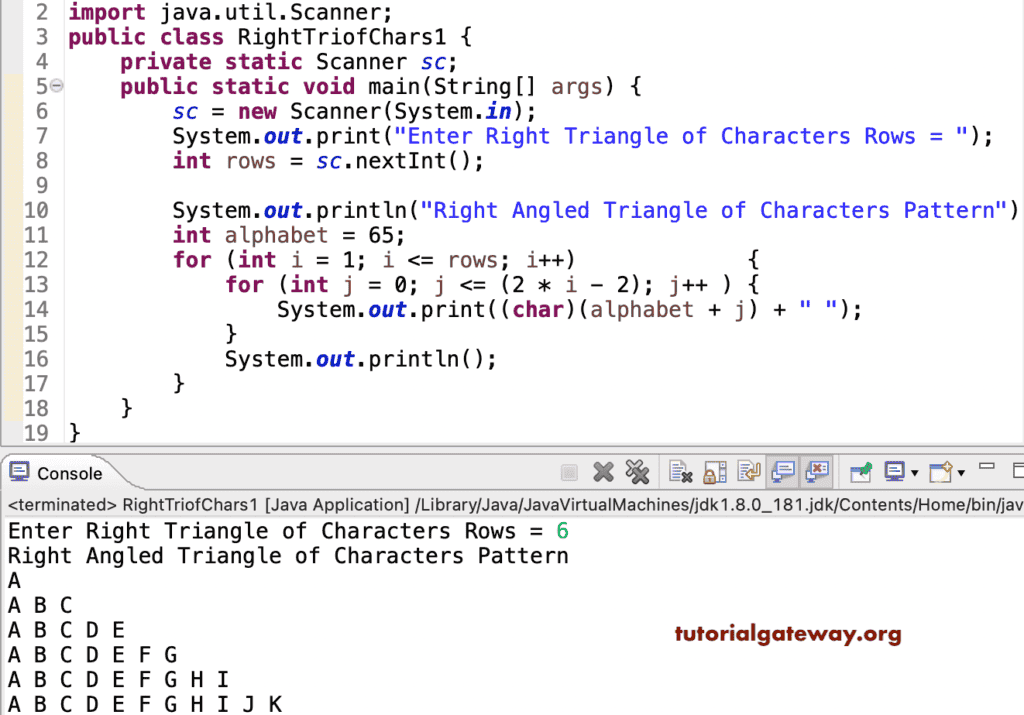Viewport: 1024px width, 715px height.
Task: Click the Remove Launch icon
Action: [601, 472]
